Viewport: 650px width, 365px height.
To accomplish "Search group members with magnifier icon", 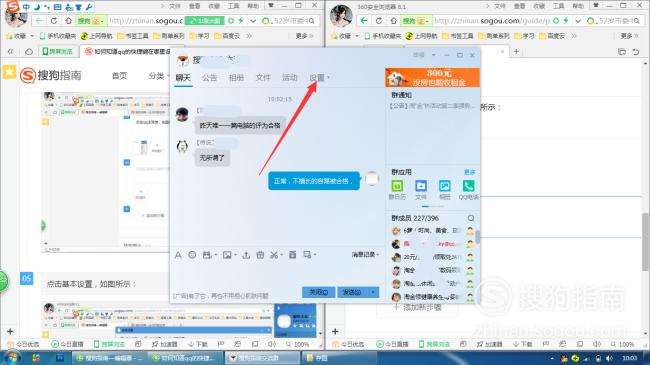I will point(471,218).
